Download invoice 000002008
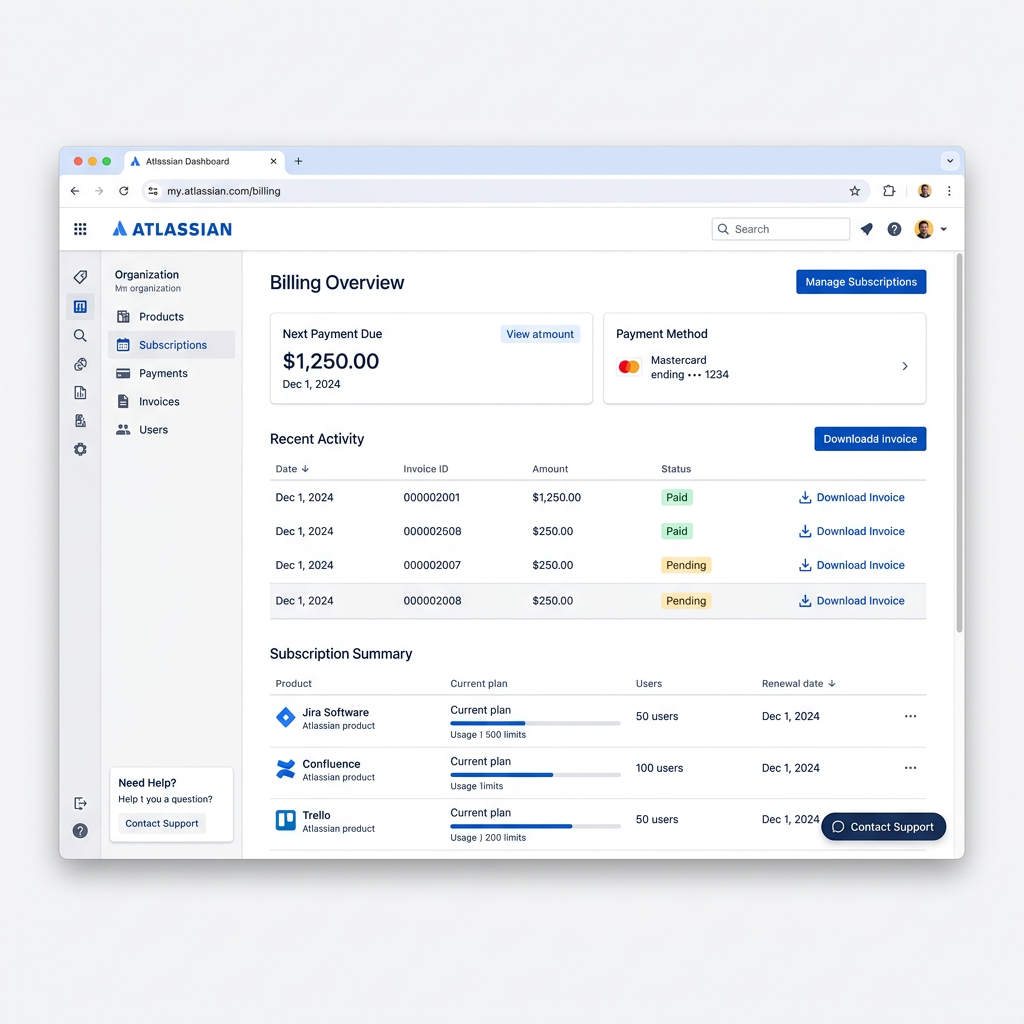 click(x=852, y=601)
